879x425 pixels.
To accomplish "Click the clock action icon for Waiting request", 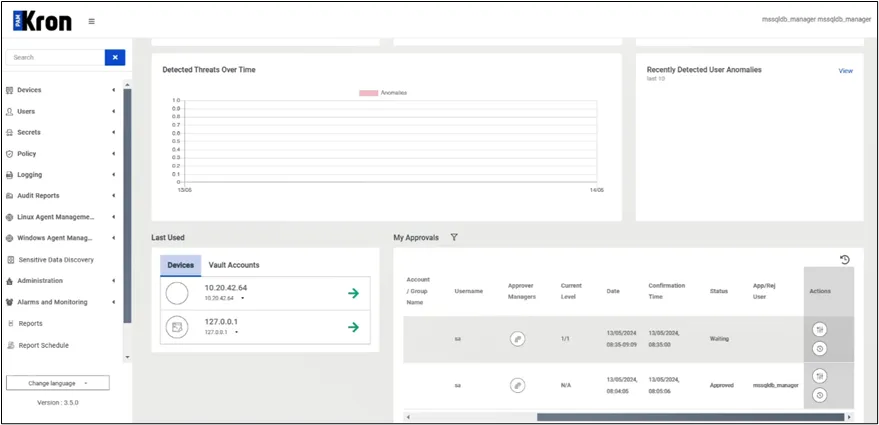I will click(820, 349).
